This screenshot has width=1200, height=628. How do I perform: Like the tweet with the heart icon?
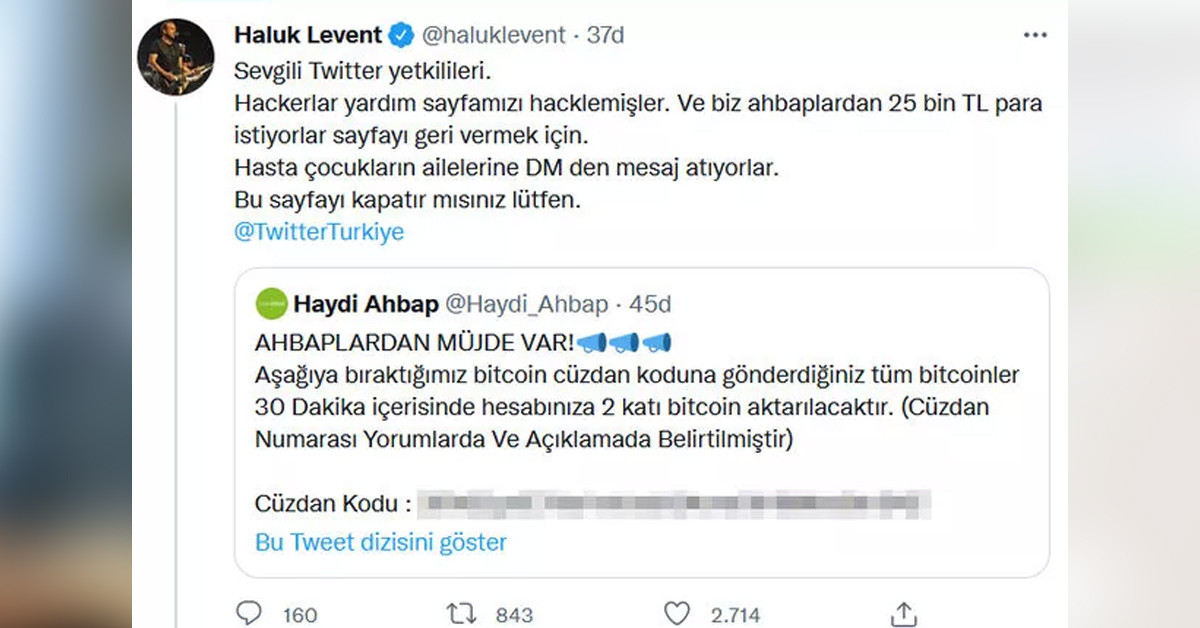click(678, 613)
